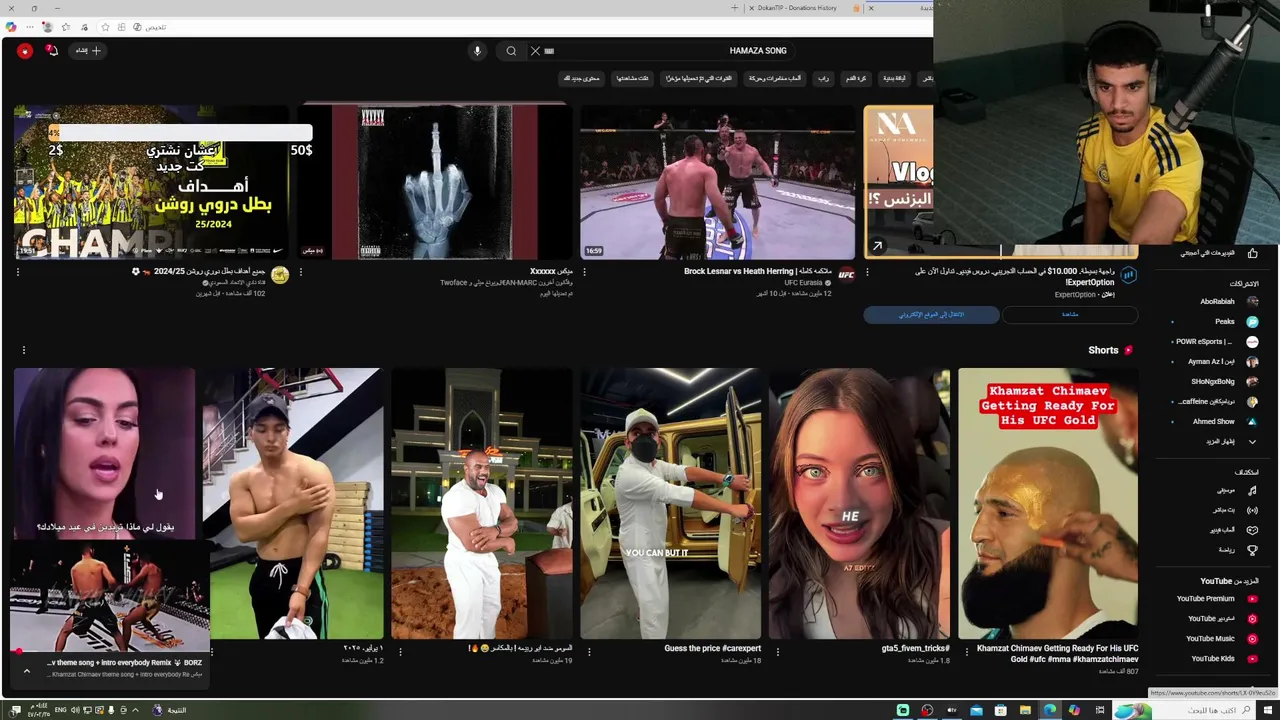Play the Guess the price #carexpert short

670,504
